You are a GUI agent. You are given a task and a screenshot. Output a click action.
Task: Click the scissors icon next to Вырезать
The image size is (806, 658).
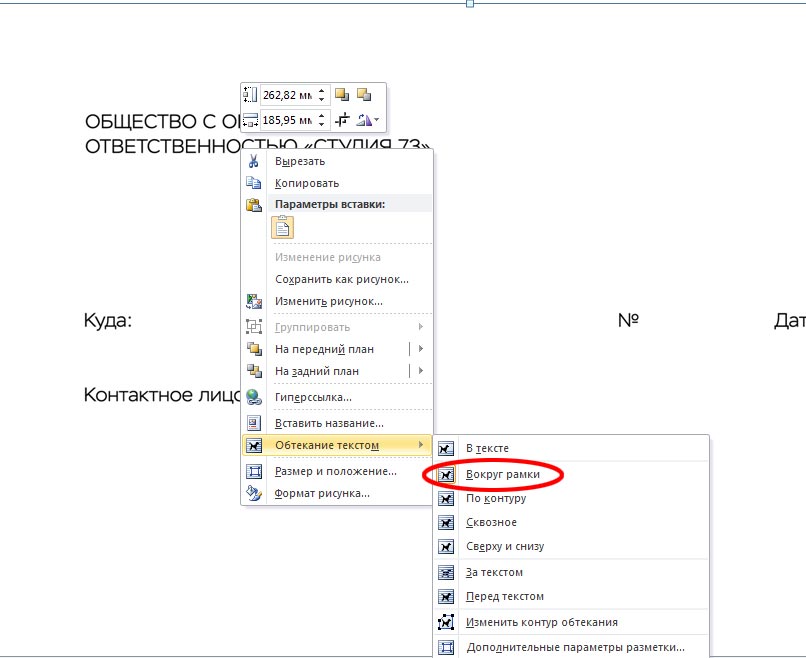[x=253, y=161]
